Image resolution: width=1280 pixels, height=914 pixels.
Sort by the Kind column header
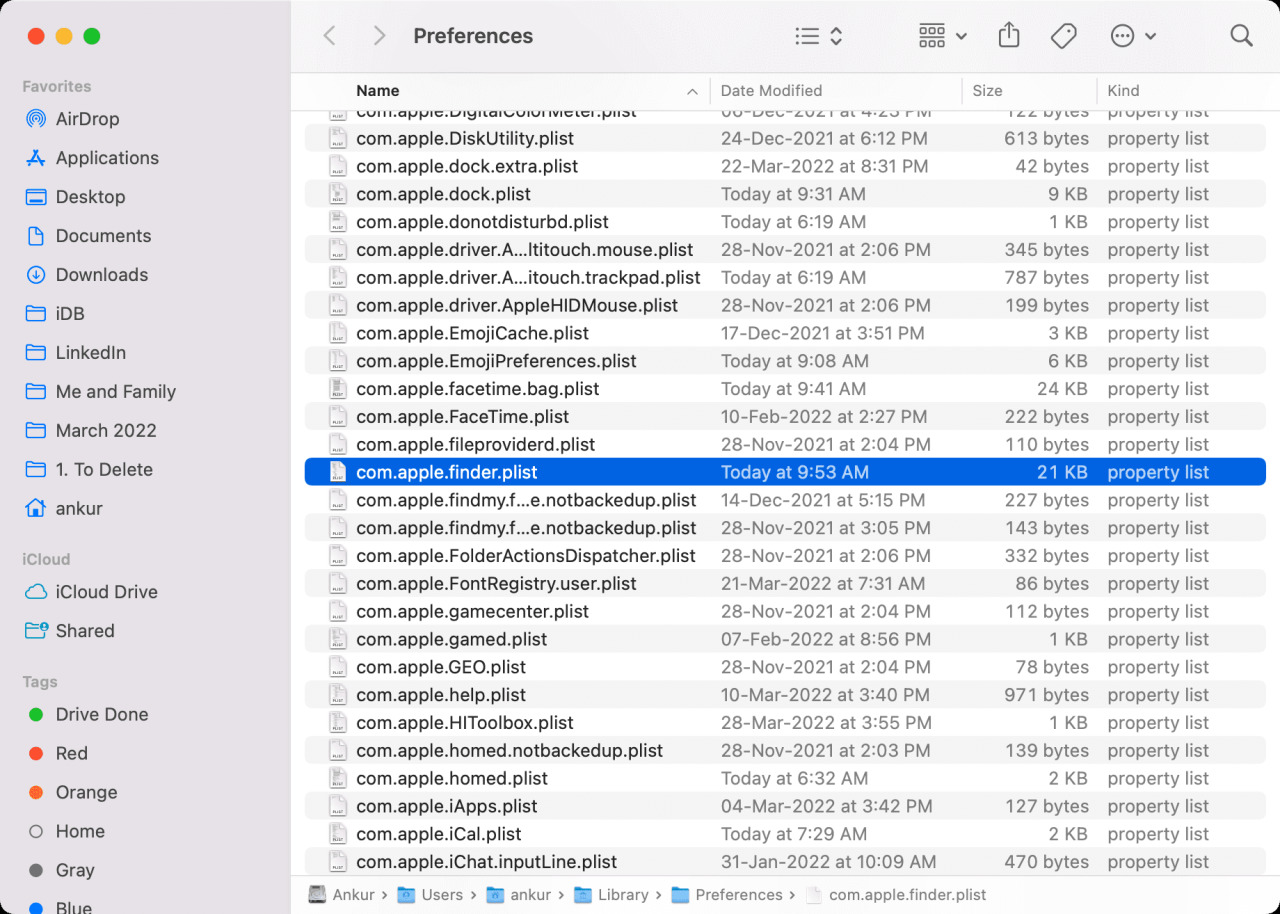coord(1123,91)
